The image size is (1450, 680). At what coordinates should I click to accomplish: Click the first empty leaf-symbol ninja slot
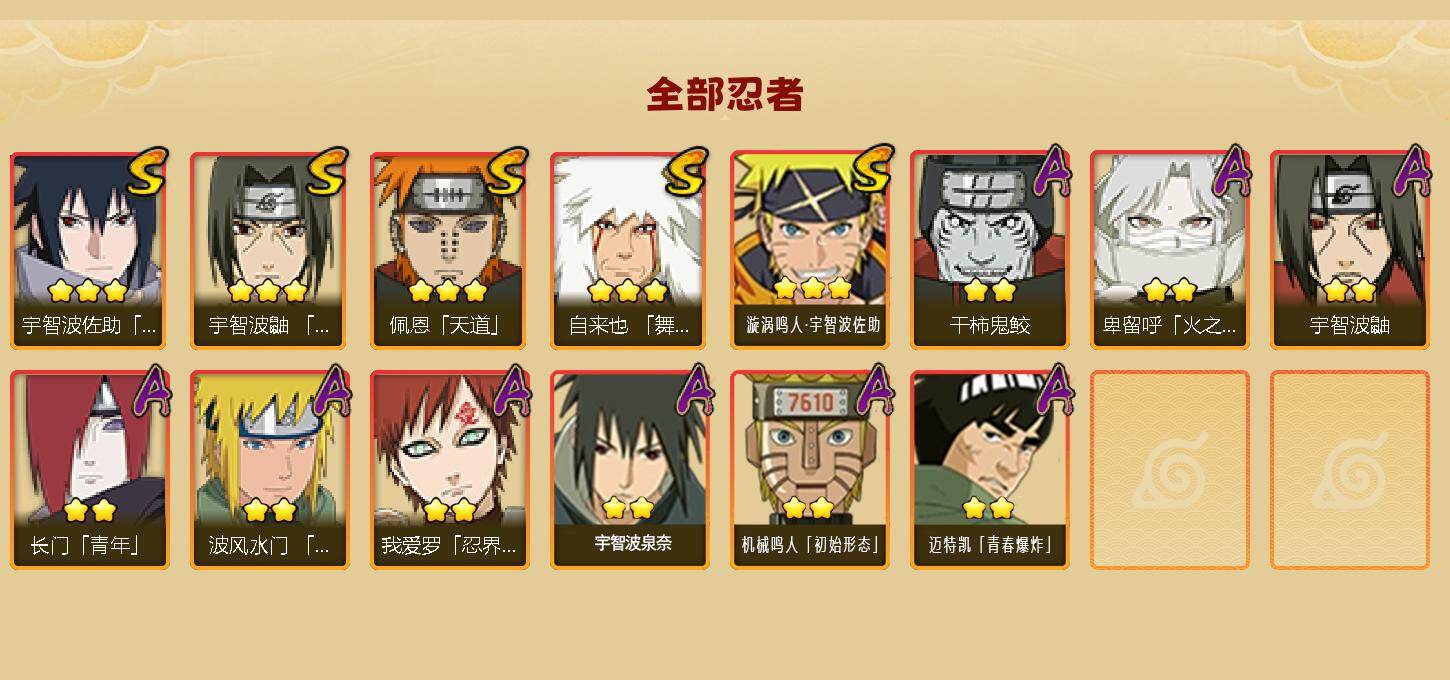(x=1169, y=470)
